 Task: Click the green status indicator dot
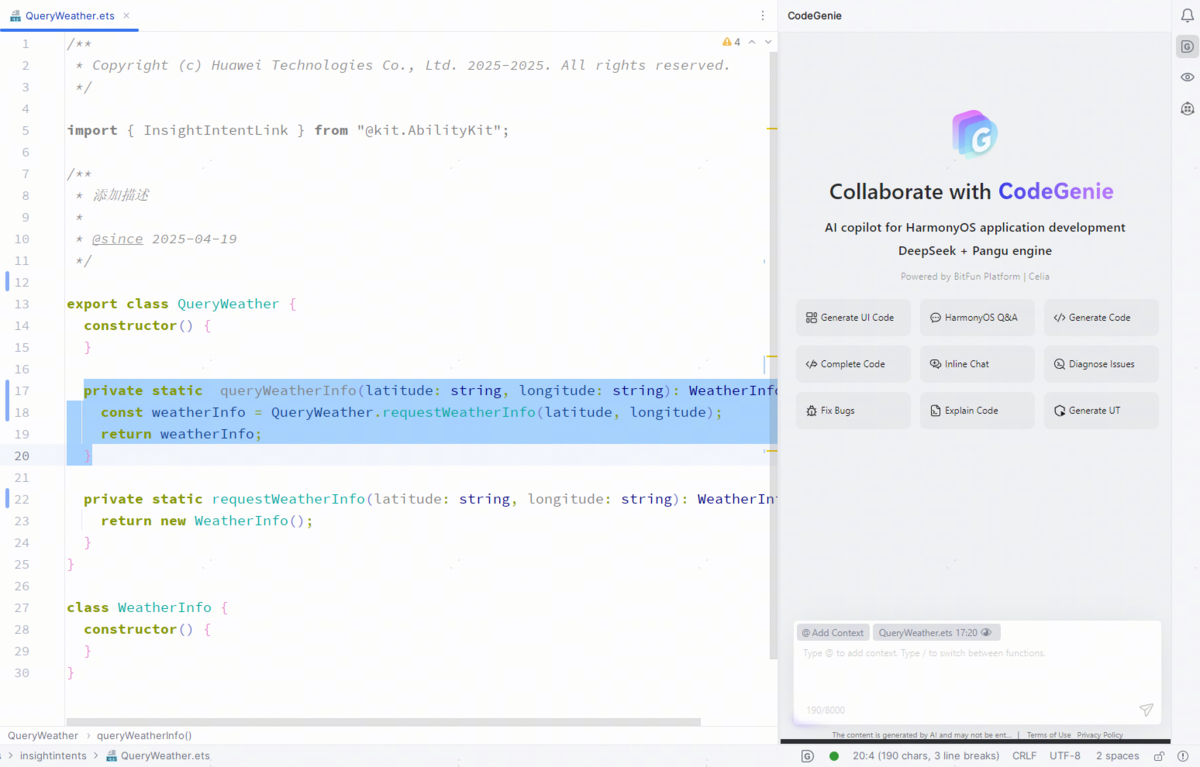tap(834, 756)
